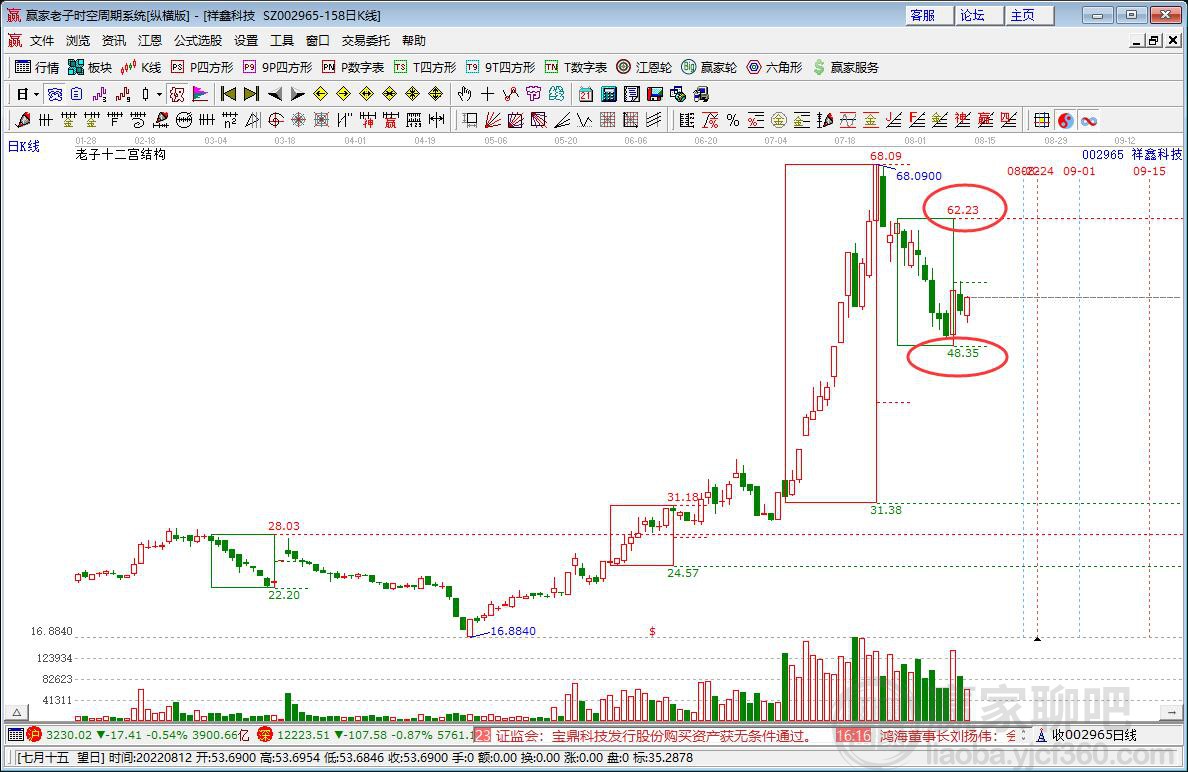Click the 深 Shenzhen index status icon
Screen dimensions: 1188x772
coord(264,735)
